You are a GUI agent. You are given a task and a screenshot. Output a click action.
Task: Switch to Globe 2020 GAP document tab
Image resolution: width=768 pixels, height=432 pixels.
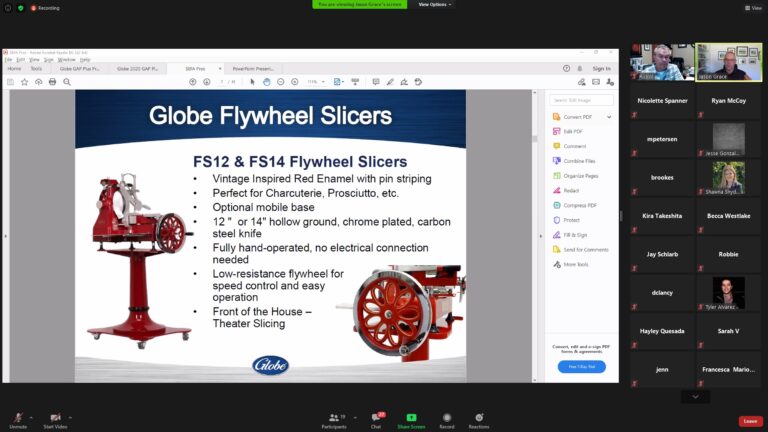tap(137, 69)
